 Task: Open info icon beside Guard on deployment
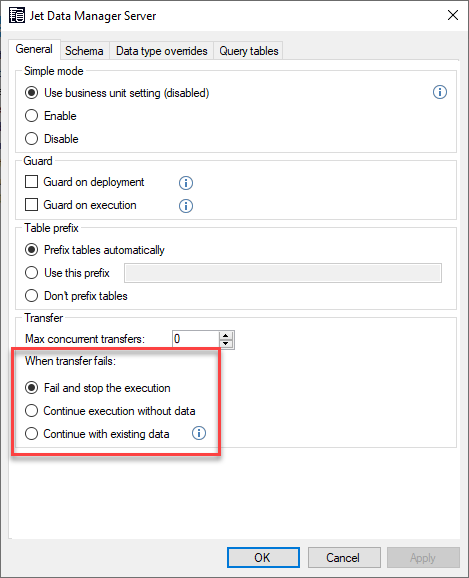[x=186, y=183]
